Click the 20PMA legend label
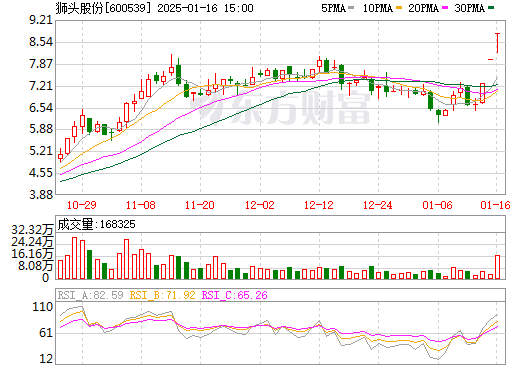Screen dimensions: 520x365 click(423, 8)
